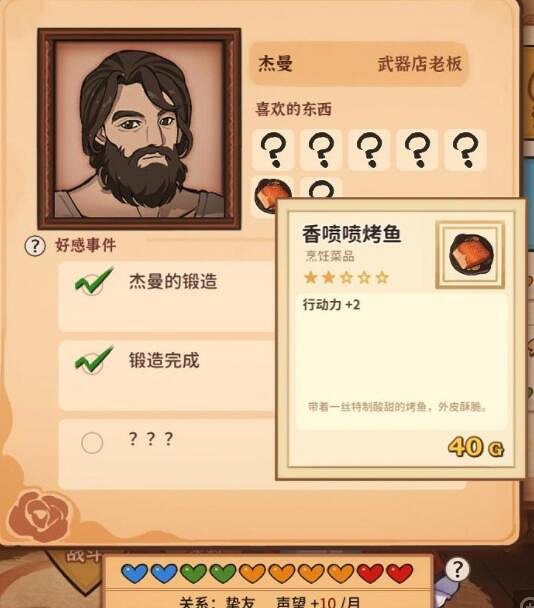Click the first blue heart in affection bar
This screenshot has width=534, height=608.
click(134, 573)
